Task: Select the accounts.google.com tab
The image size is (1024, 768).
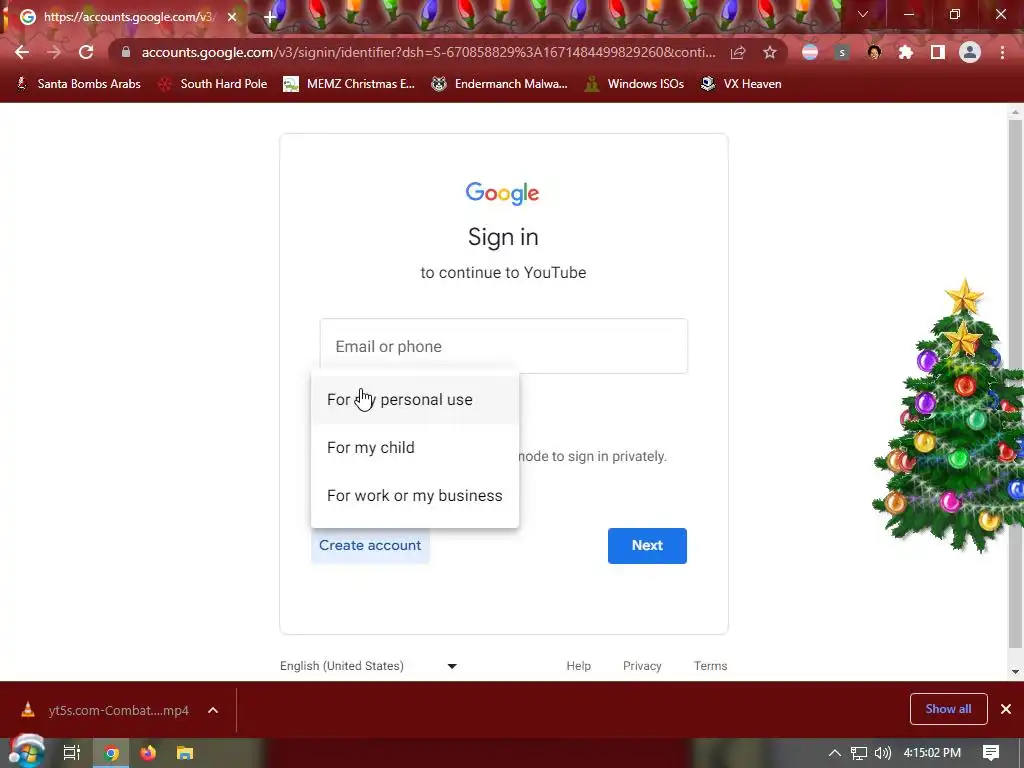Action: tap(129, 17)
